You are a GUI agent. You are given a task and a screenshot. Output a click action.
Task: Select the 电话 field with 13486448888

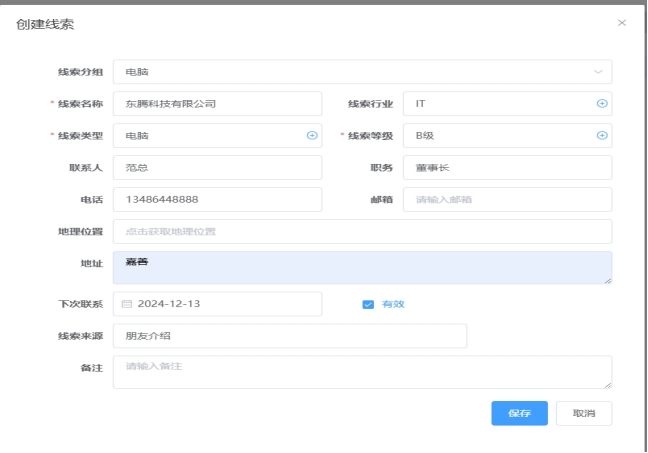217,200
